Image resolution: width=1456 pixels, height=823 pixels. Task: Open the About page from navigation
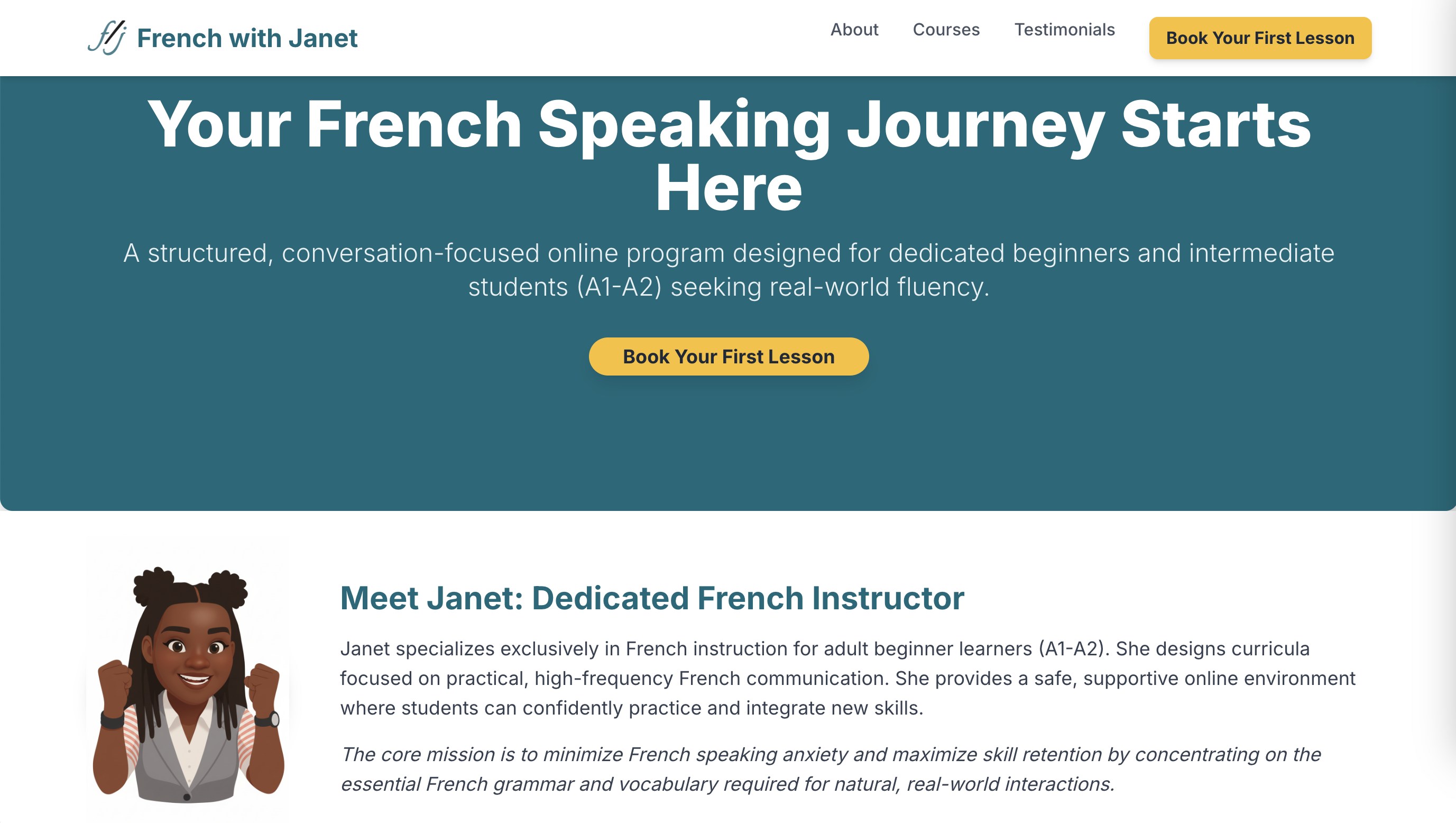pos(854,30)
